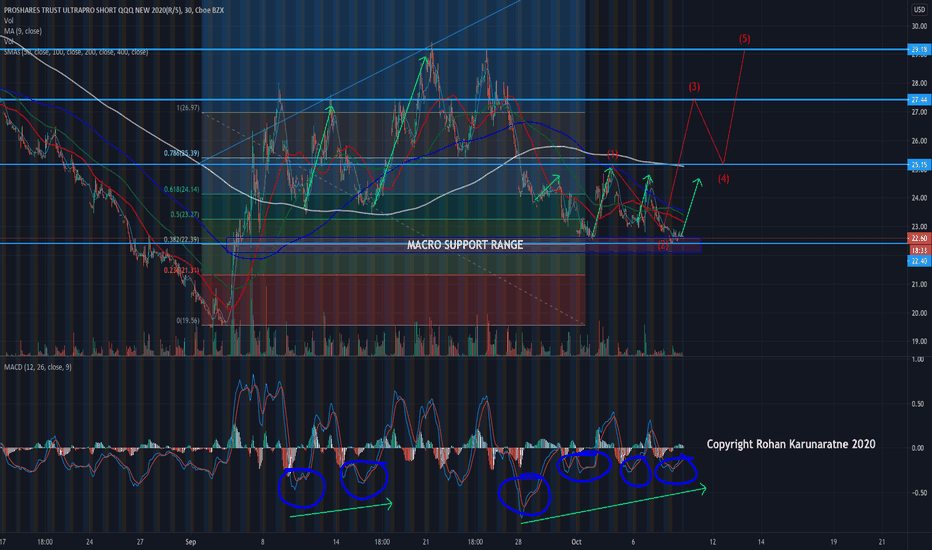932x550 pixels.
Task: Click the 28 date on time axis
Action: 518,542
